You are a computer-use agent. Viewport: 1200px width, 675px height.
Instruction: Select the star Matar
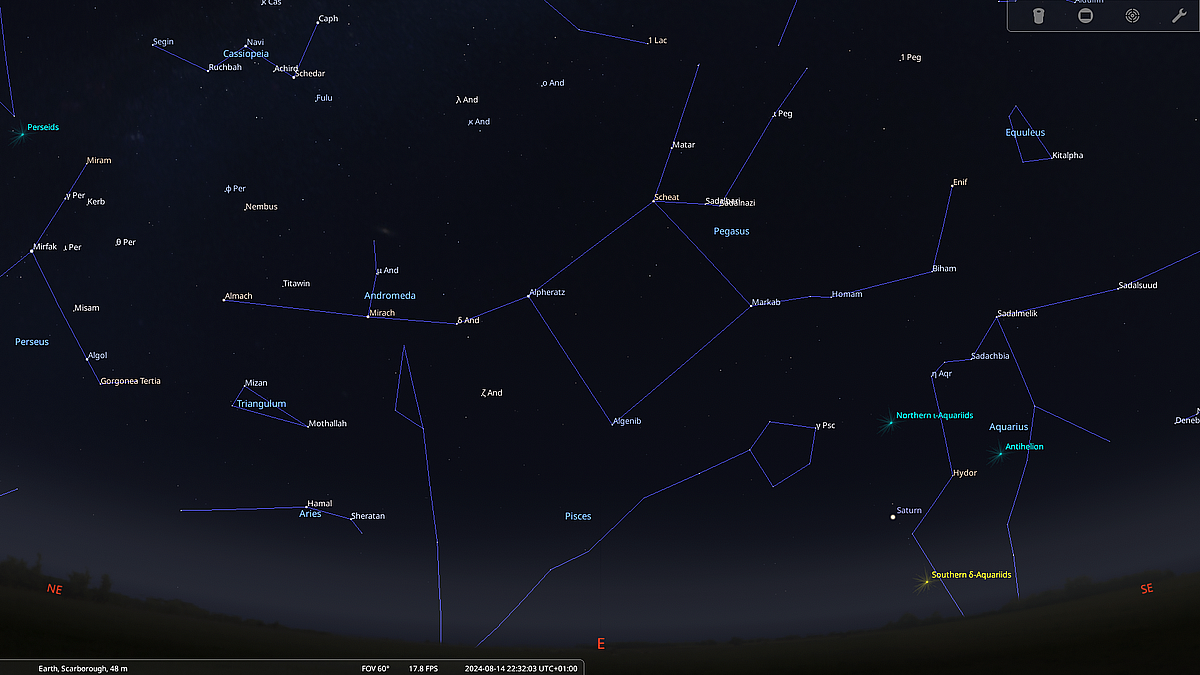[x=672, y=147]
